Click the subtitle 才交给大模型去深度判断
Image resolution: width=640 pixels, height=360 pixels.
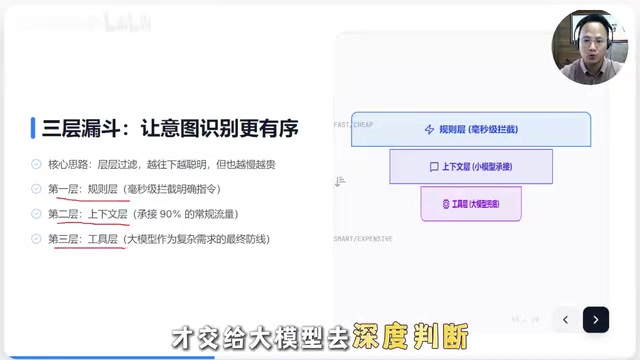(320, 337)
